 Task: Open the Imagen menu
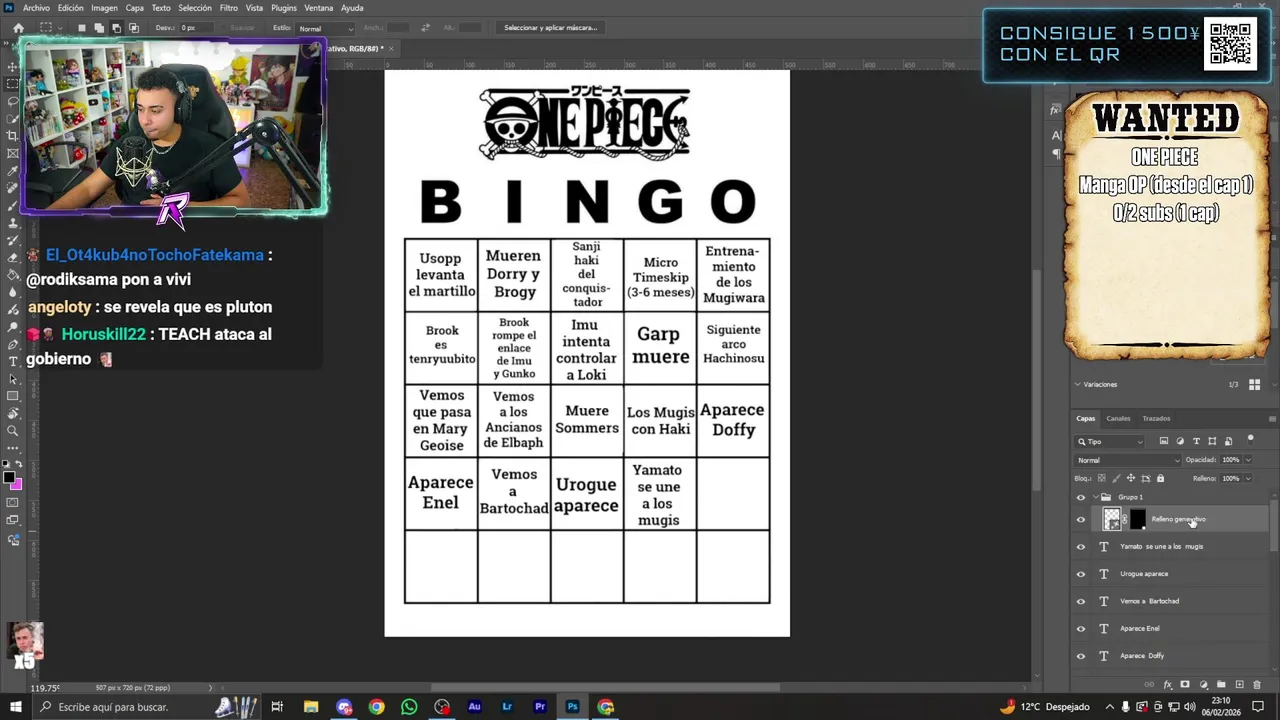[x=104, y=8]
